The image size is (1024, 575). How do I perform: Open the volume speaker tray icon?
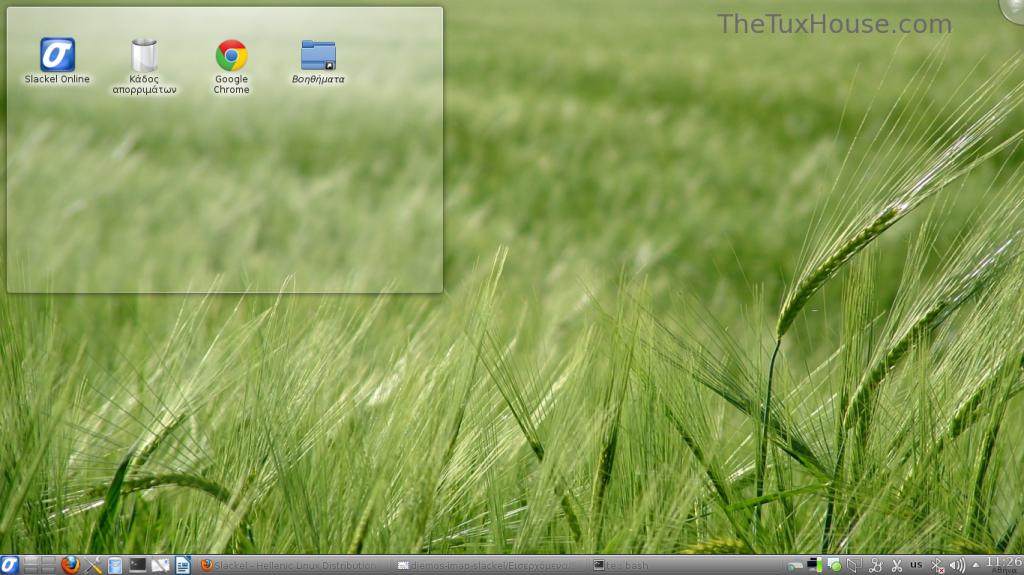coord(957,566)
